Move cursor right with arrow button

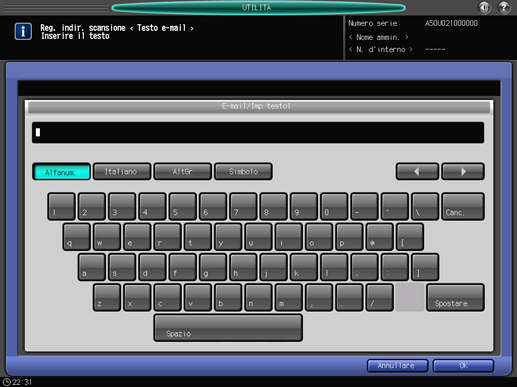point(463,171)
